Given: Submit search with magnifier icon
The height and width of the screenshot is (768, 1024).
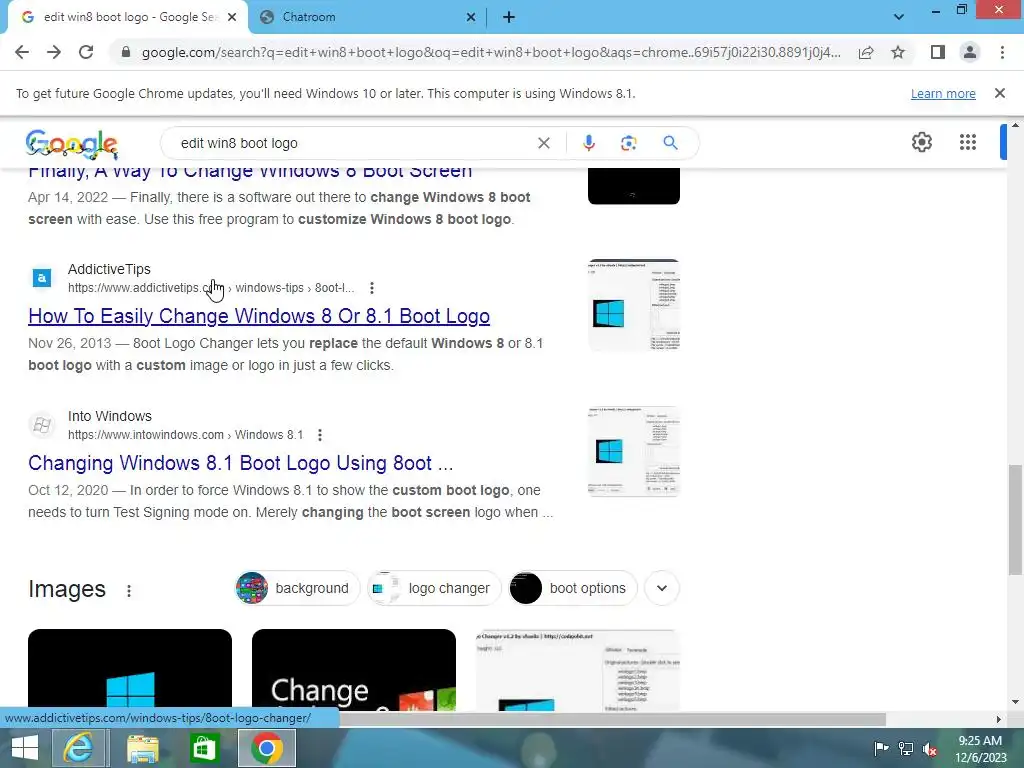Looking at the screenshot, I should point(670,143).
